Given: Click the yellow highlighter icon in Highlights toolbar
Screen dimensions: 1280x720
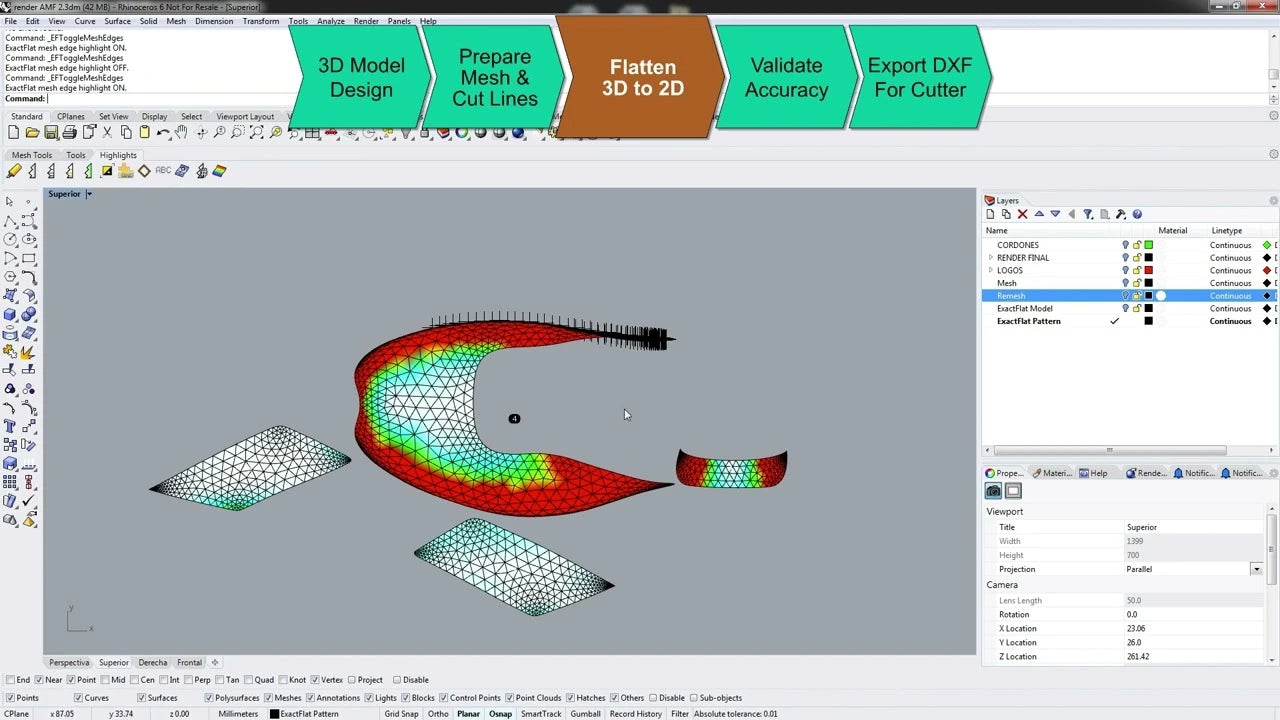Looking at the screenshot, I should 14,171.
